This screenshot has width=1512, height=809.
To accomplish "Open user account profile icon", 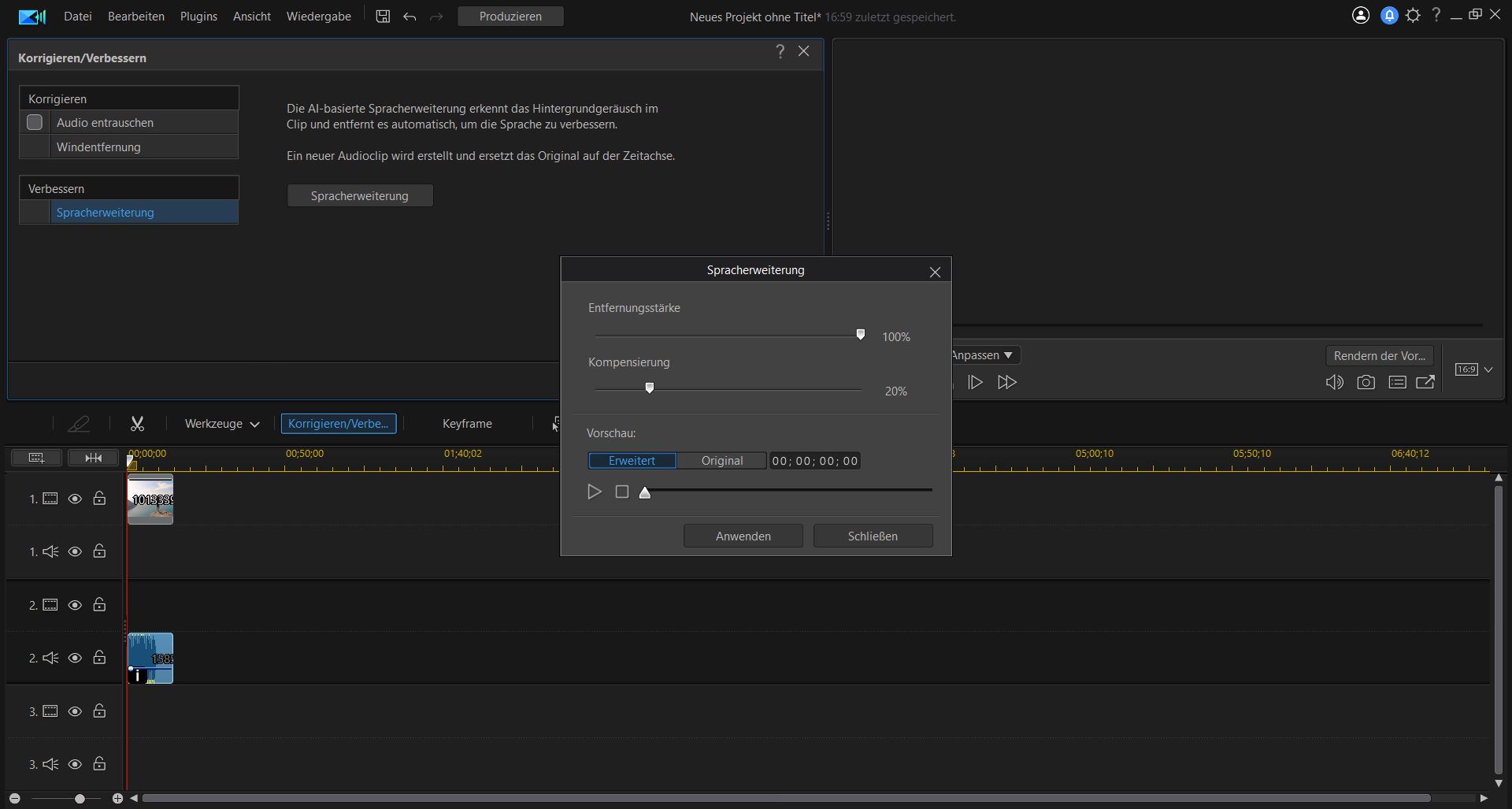I will 1361,16.
